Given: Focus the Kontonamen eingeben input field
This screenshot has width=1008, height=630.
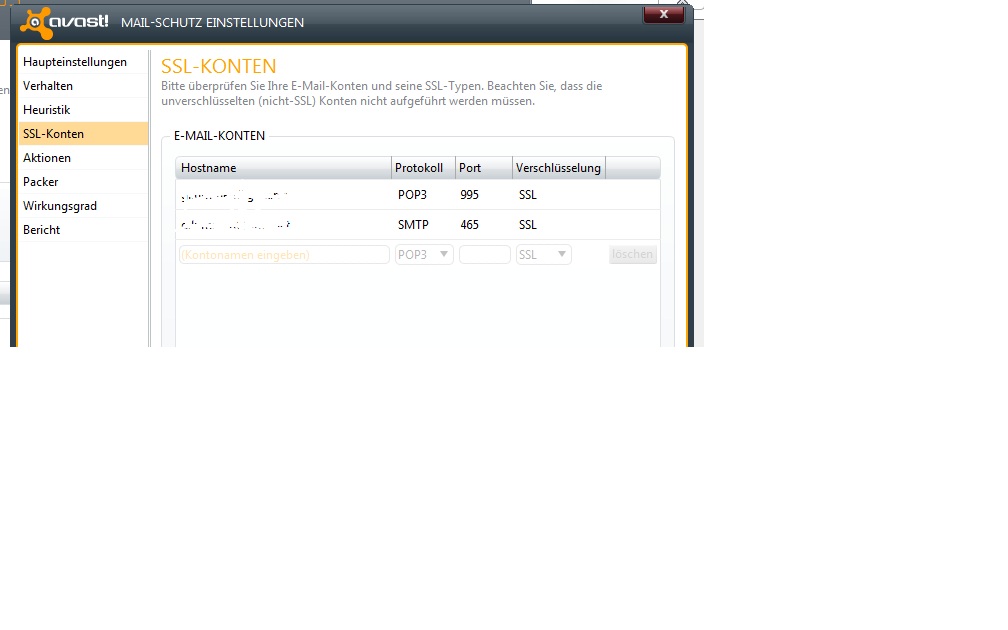Looking at the screenshot, I should click(x=284, y=255).
